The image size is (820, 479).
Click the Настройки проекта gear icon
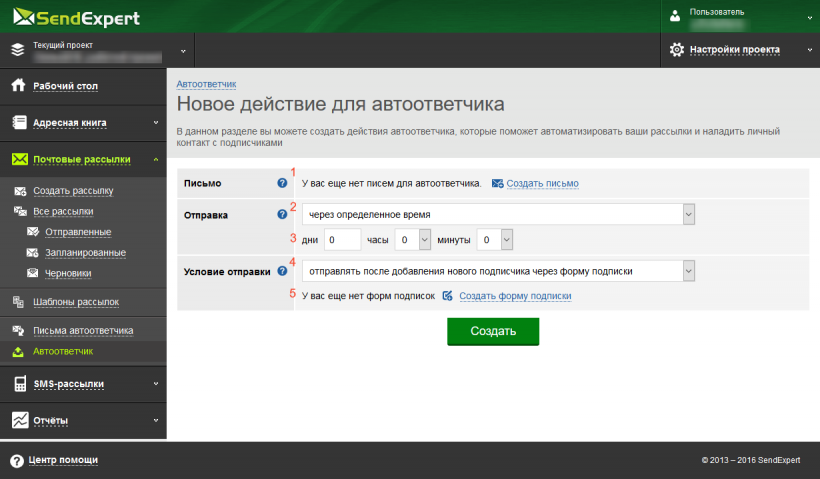[677, 49]
